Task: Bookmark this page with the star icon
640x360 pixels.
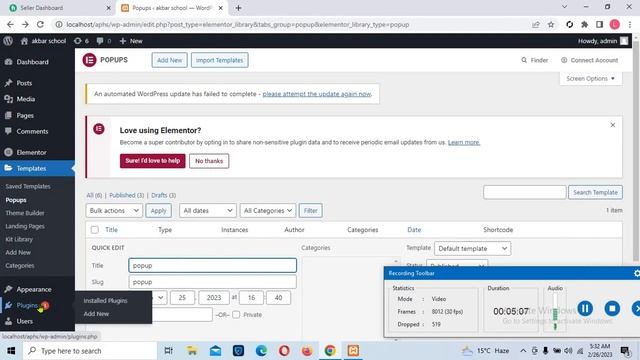Action: click(551, 24)
